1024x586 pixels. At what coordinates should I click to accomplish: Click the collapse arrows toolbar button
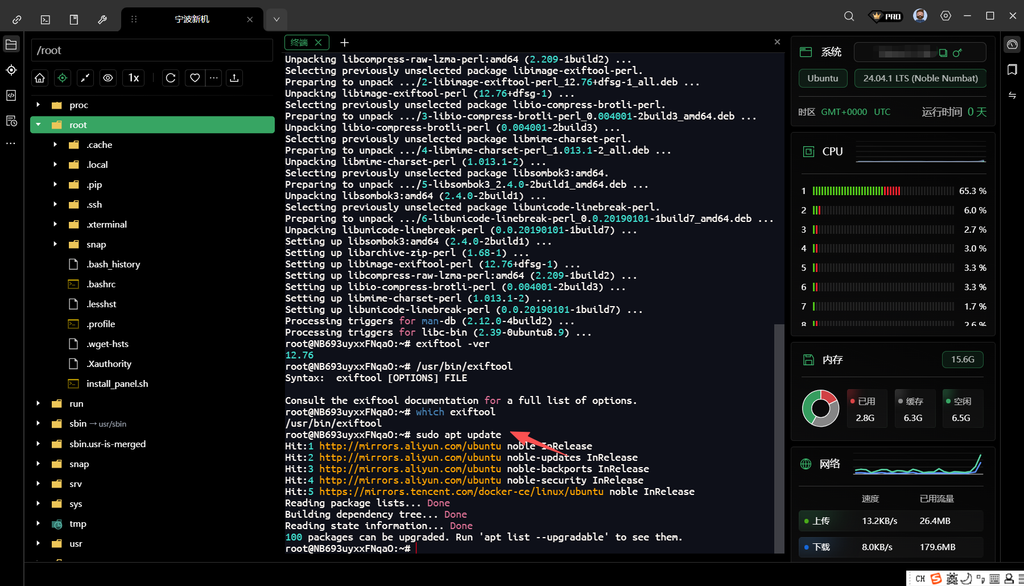pos(85,78)
